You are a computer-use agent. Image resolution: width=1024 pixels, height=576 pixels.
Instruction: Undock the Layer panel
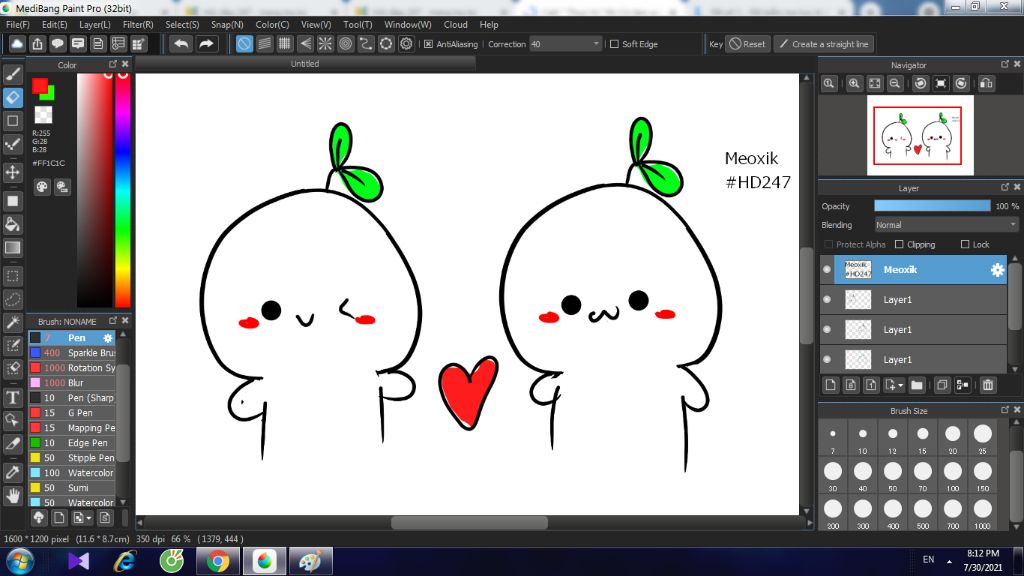[1004, 187]
